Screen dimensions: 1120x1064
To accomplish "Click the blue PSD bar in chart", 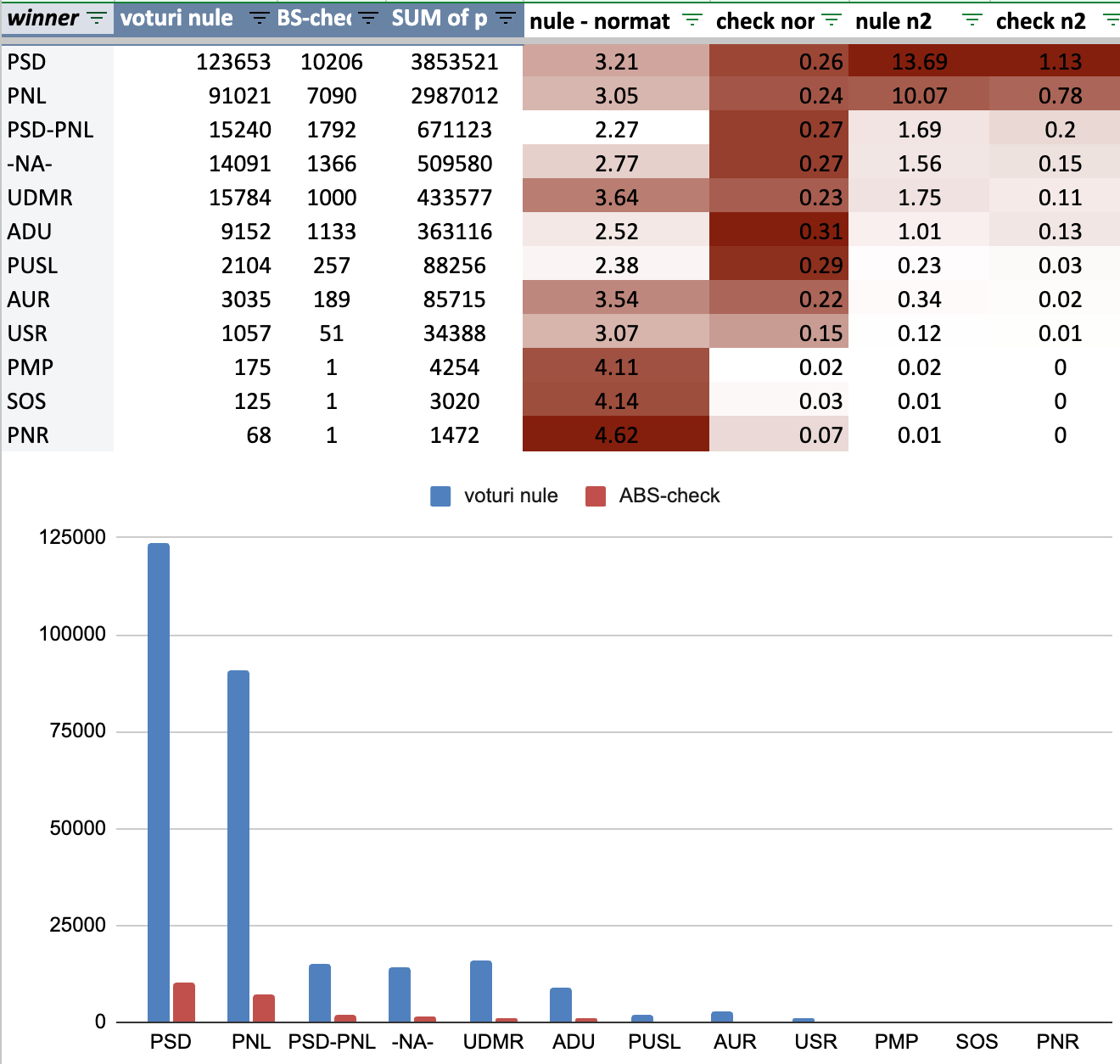I will click(x=159, y=782).
